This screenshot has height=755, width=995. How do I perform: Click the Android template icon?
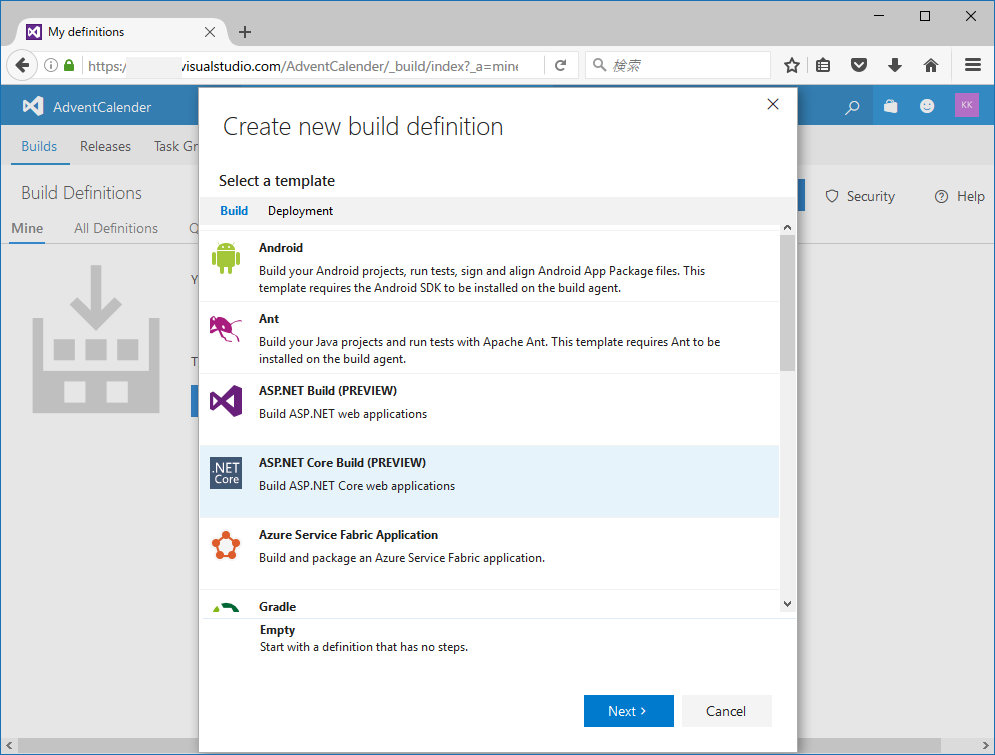226,258
